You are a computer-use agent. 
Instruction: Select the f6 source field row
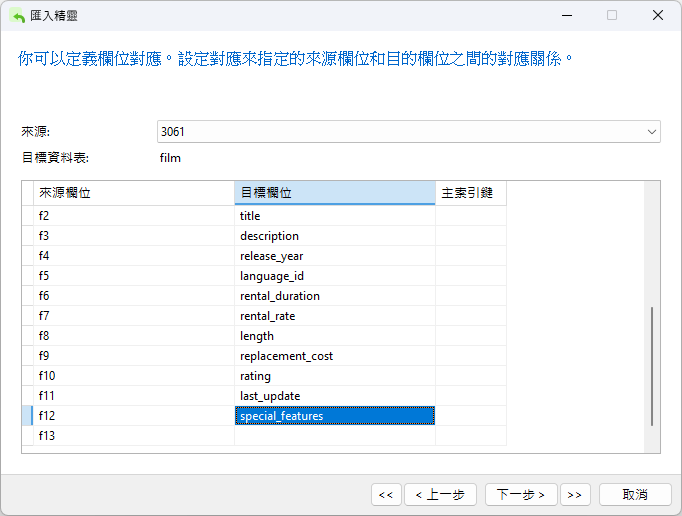[x=133, y=296]
